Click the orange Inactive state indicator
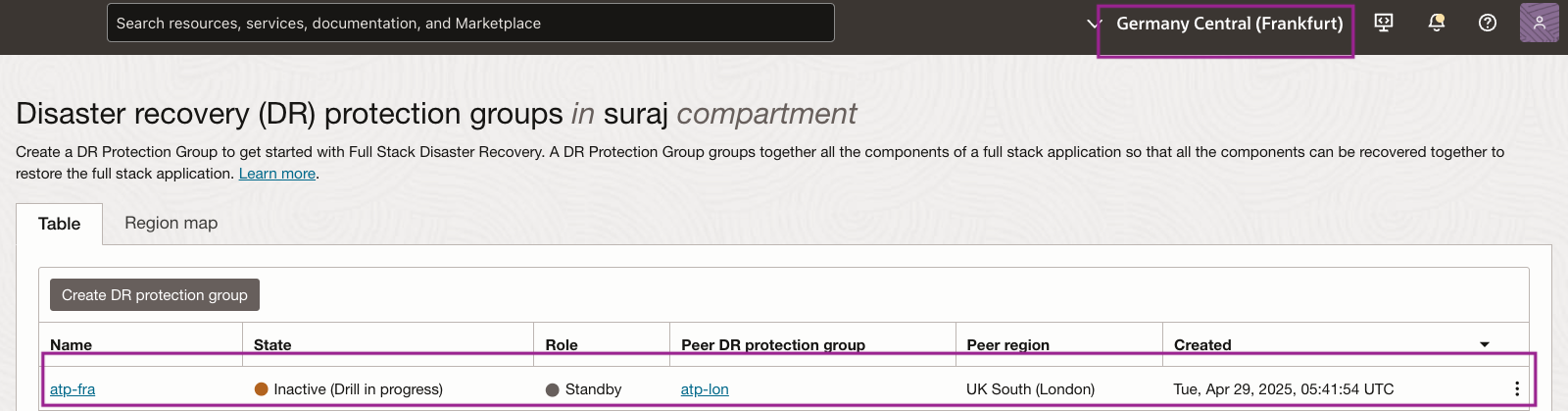1568x411 pixels. click(x=262, y=389)
